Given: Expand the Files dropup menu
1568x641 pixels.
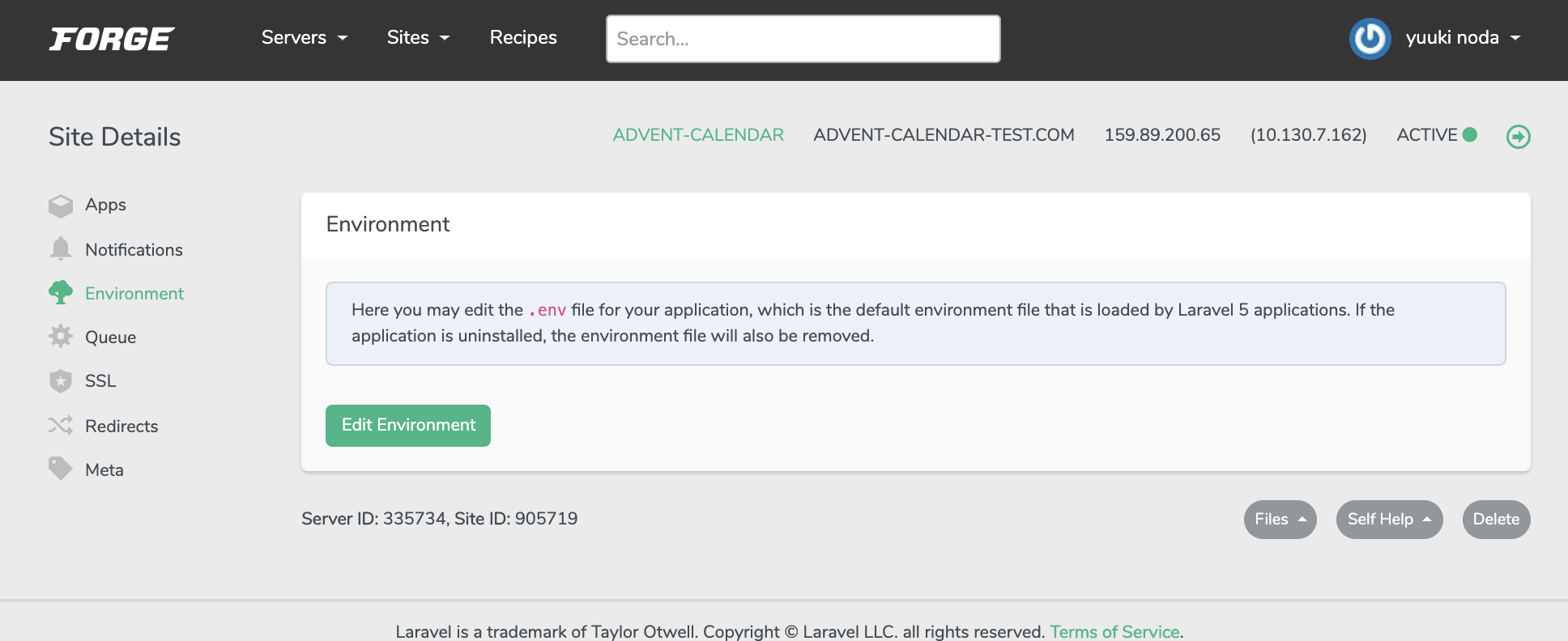Looking at the screenshot, I should click(x=1280, y=520).
